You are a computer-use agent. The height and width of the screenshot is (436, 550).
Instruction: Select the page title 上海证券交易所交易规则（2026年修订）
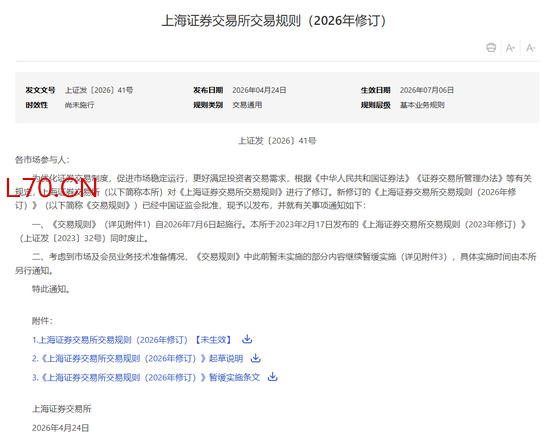click(x=275, y=21)
